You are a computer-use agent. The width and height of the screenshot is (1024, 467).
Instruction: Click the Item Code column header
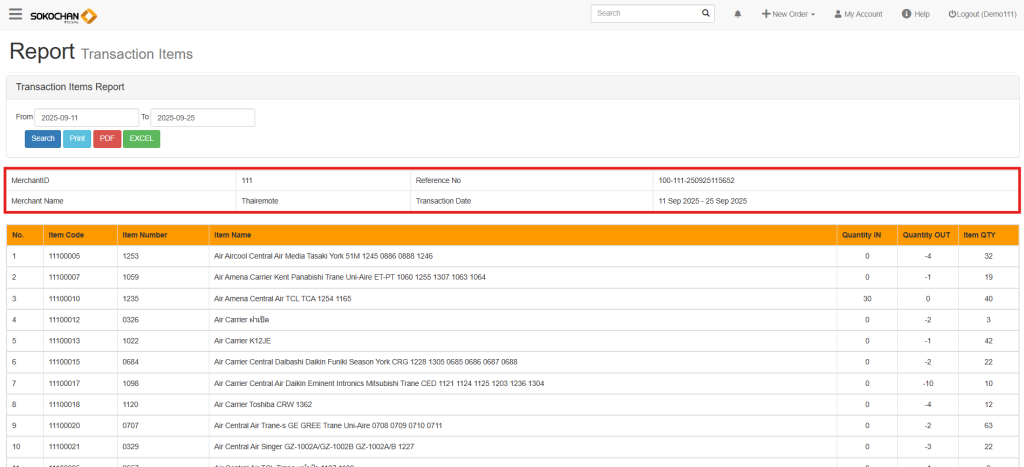point(66,235)
